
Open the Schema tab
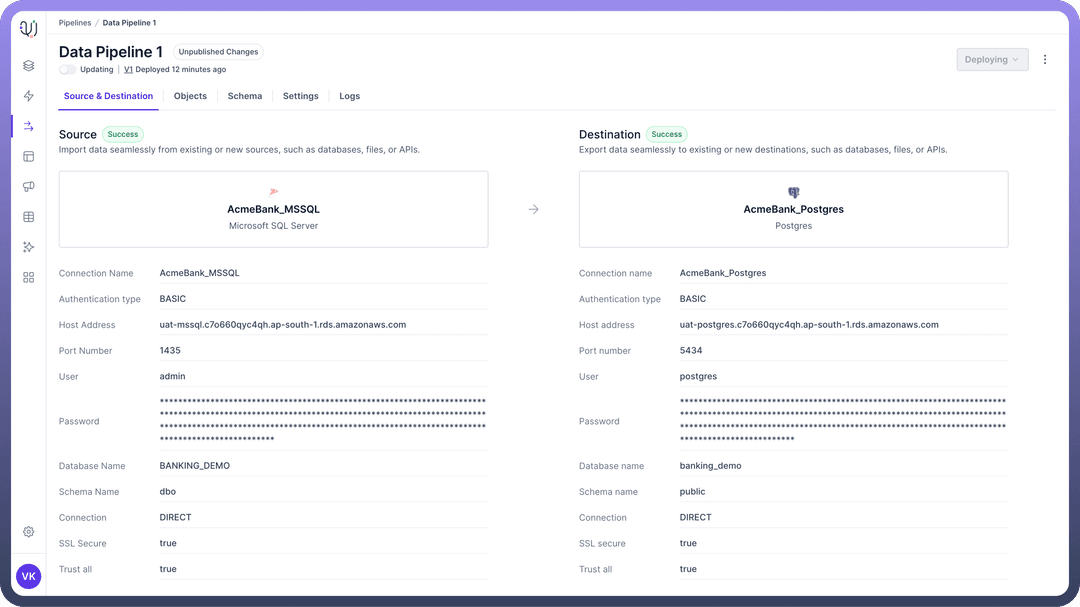click(x=245, y=96)
